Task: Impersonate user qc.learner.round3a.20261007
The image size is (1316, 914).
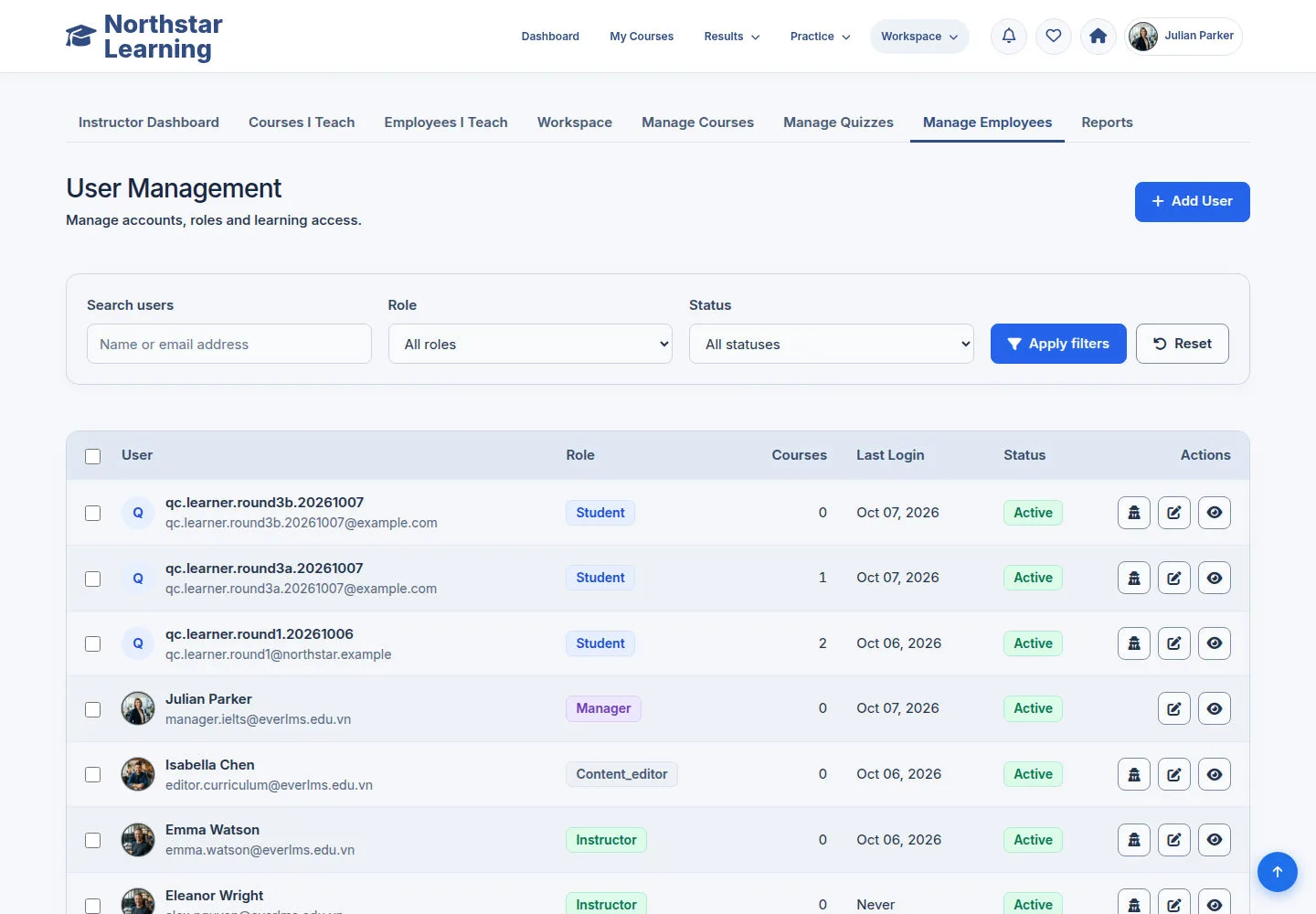Action: 1134,578
